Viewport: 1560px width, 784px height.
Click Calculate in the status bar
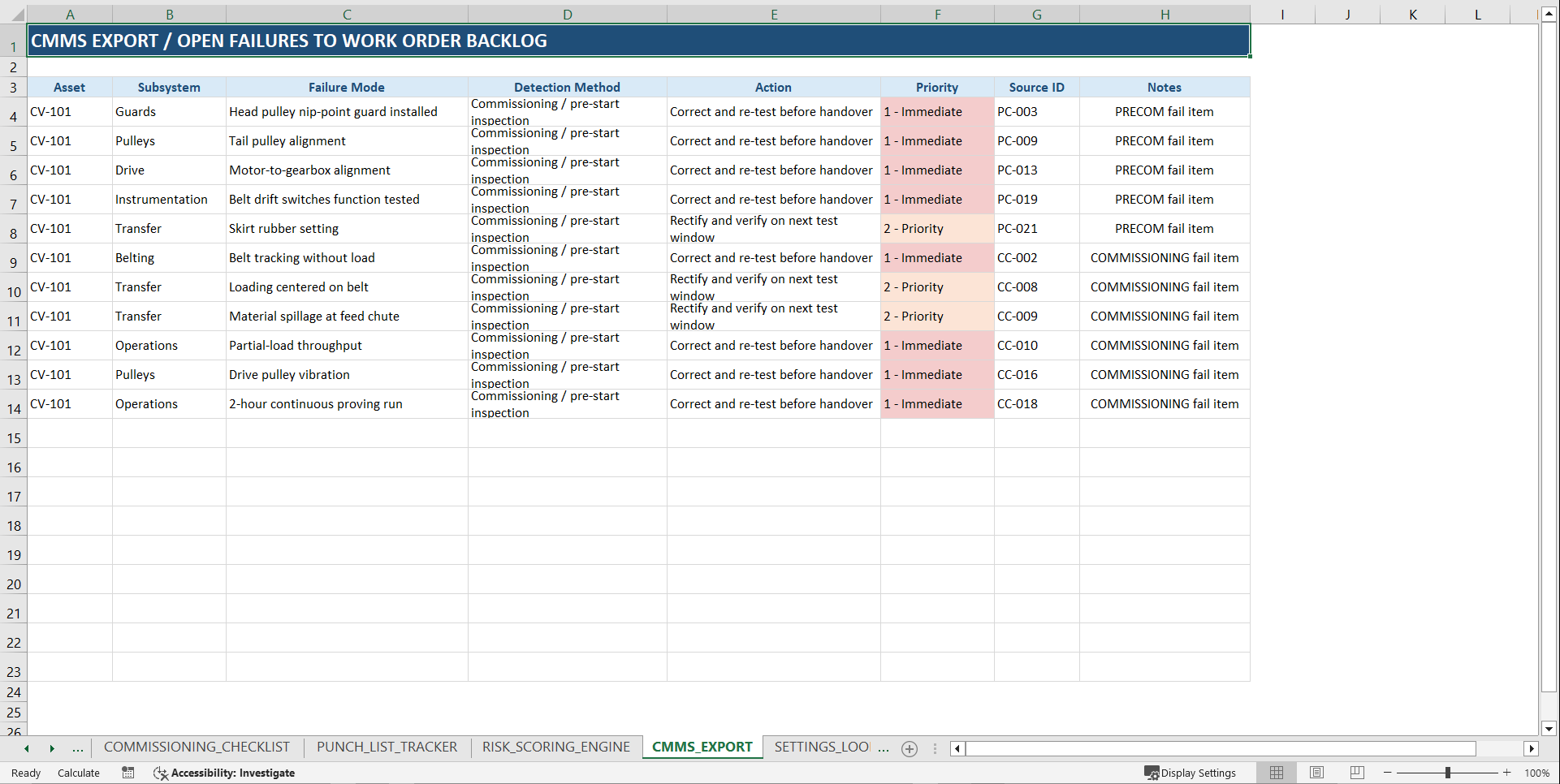click(78, 773)
